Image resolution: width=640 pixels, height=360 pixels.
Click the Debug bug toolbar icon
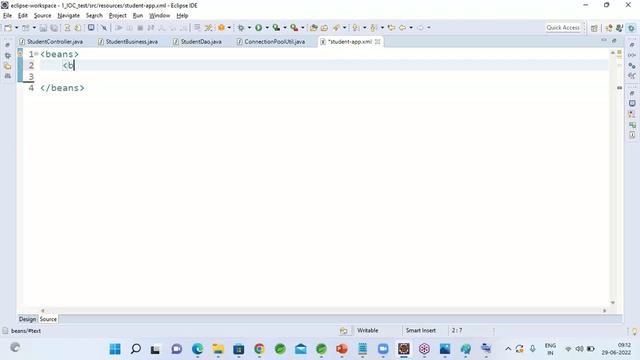click(241, 28)
